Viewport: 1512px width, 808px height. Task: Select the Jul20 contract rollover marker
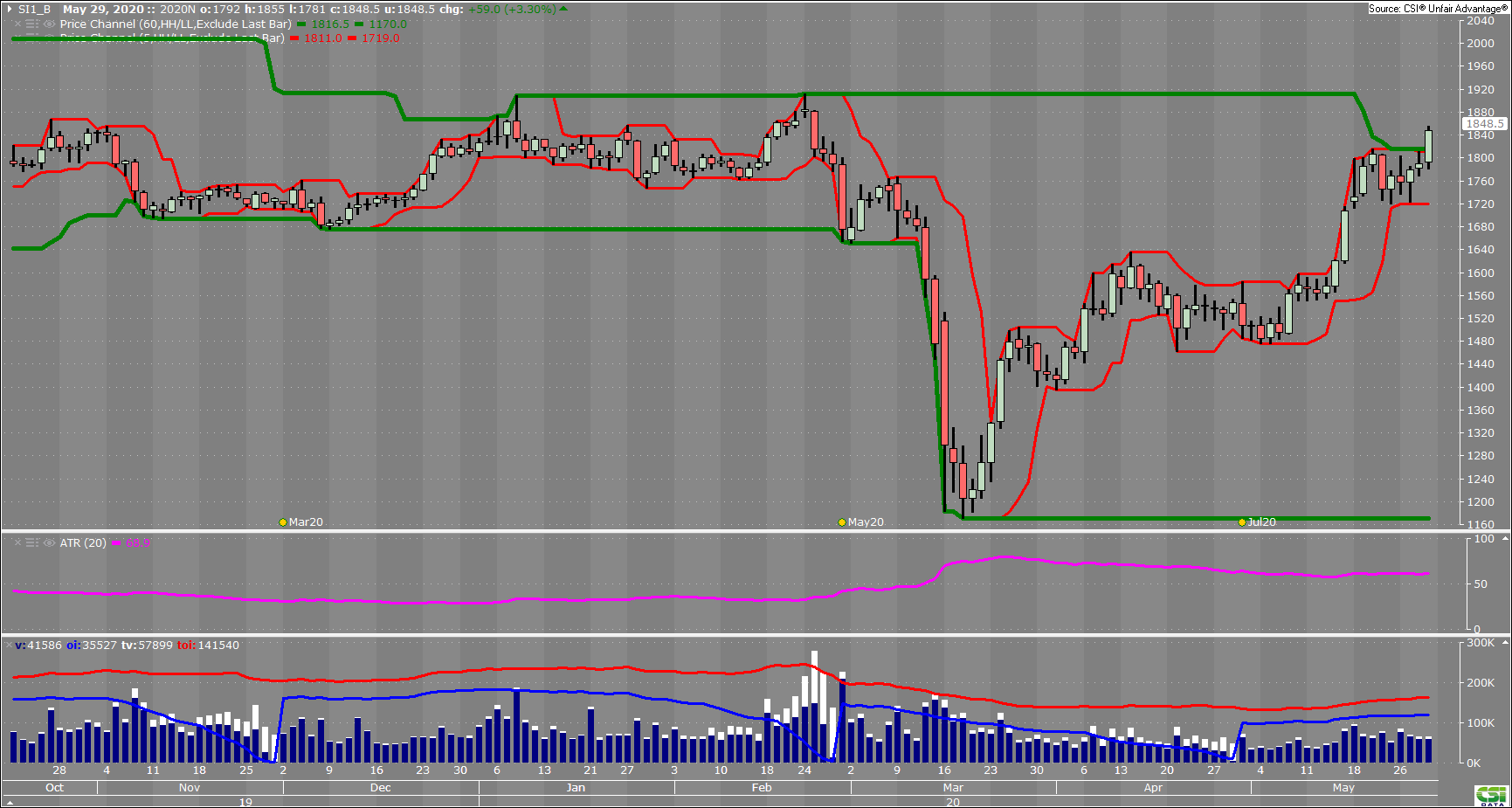coord(1242,522)
